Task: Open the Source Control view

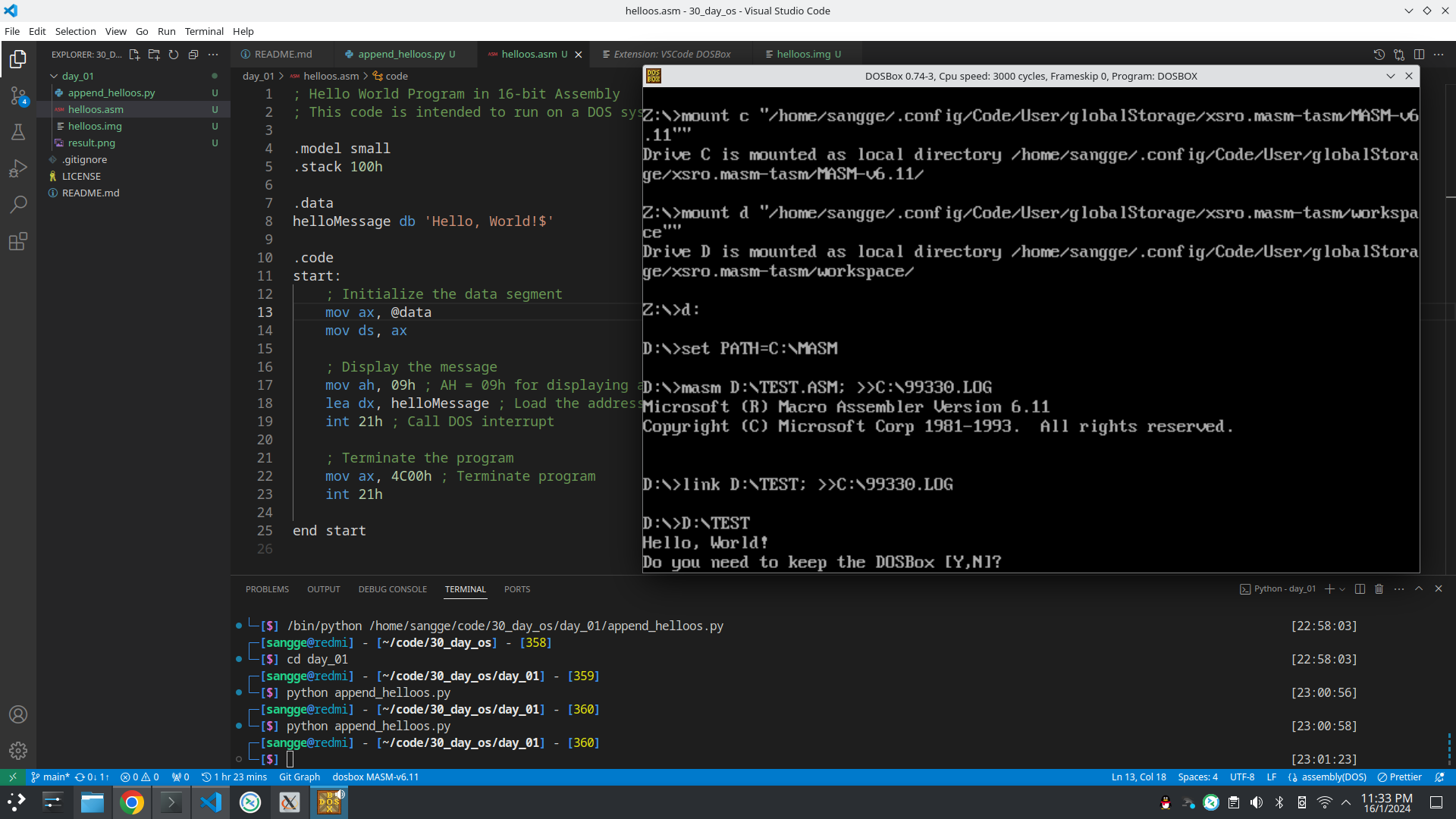Action: point(18,96)
